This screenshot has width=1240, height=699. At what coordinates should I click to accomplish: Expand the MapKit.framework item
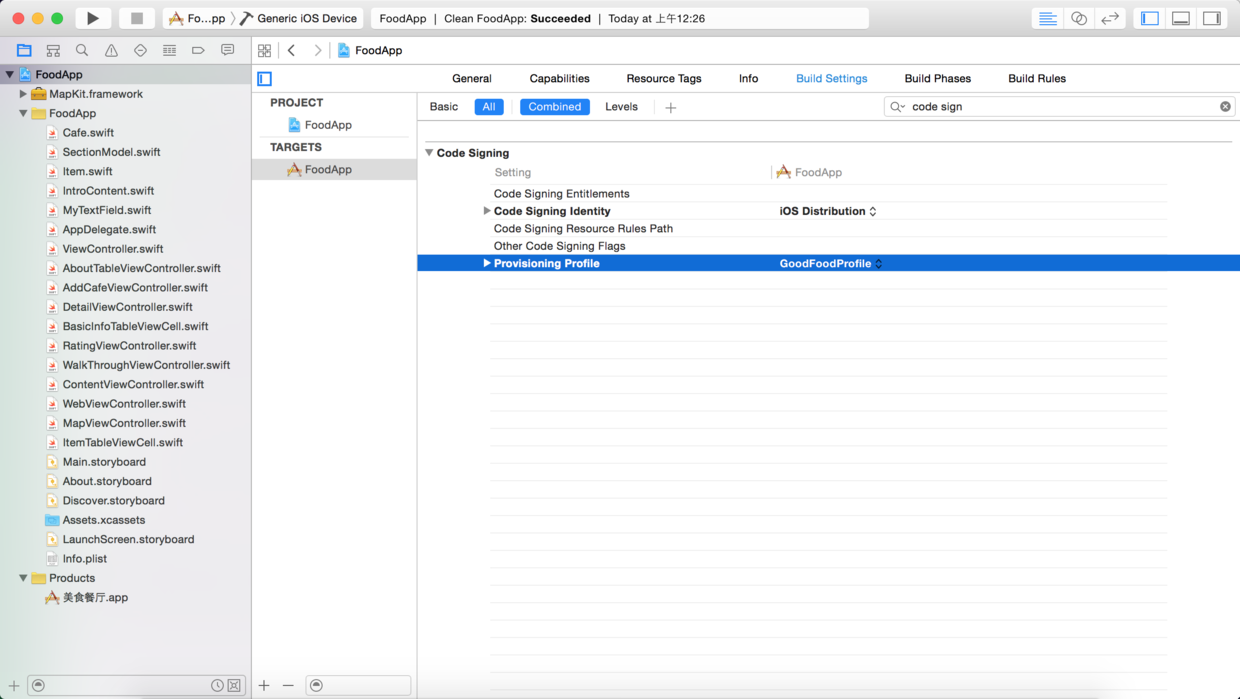coord(23,94)
